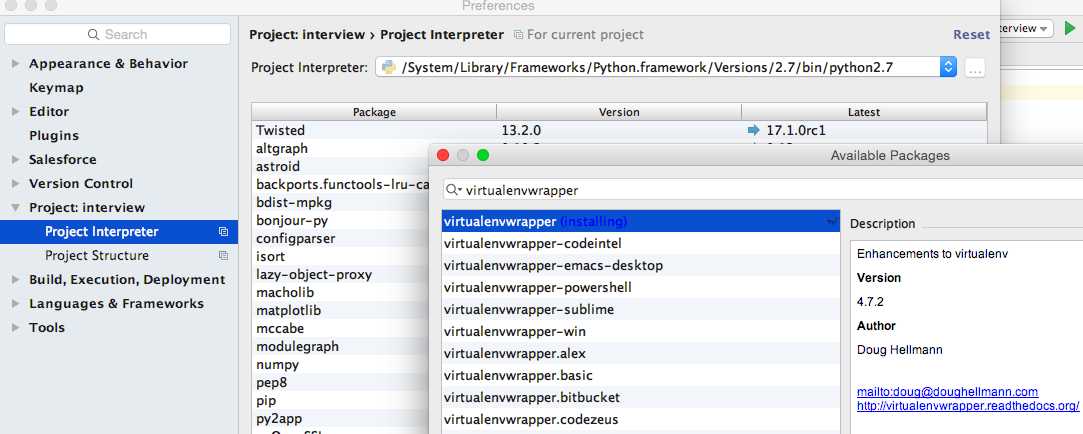Click the green Run button in IDE
Viewport: 1083px width, 434px height.
tap(1070, 28)
